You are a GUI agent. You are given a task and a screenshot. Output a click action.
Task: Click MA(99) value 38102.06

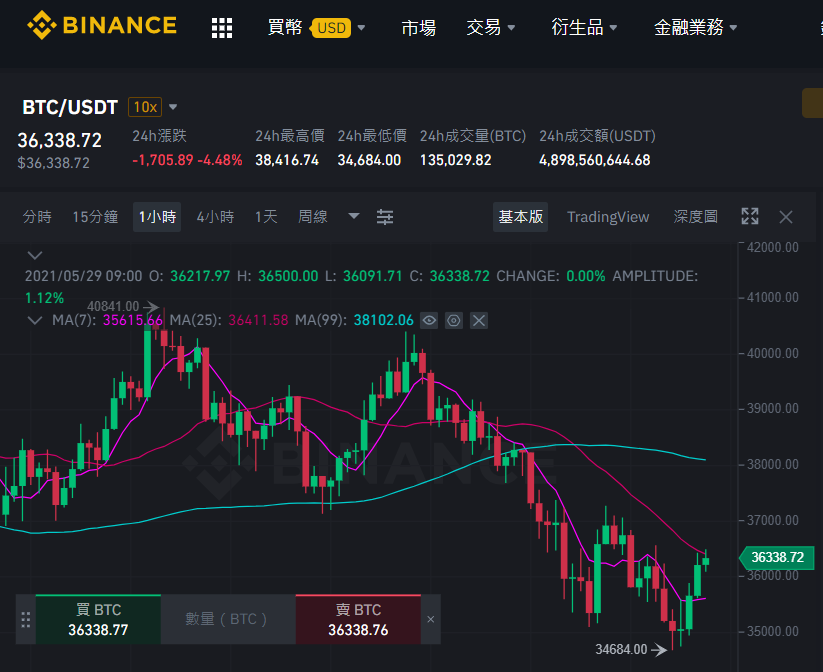tap(384, 320)
